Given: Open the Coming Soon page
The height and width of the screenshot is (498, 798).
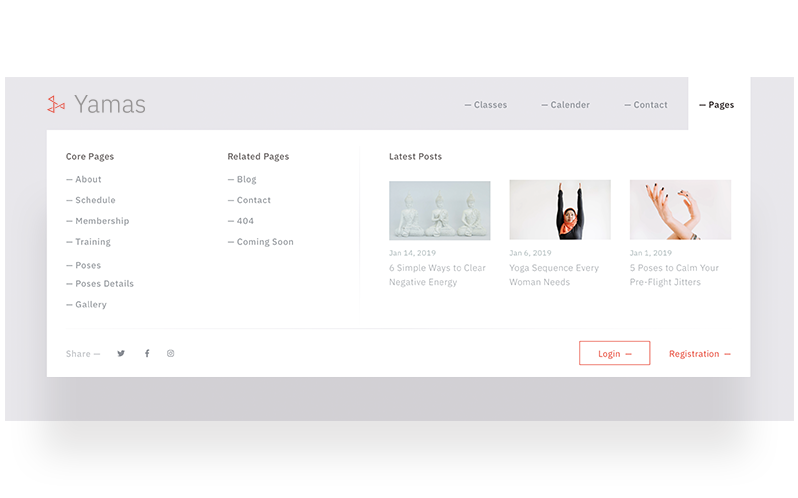Looking at the screenshot, I should click(x=261, y=242).
